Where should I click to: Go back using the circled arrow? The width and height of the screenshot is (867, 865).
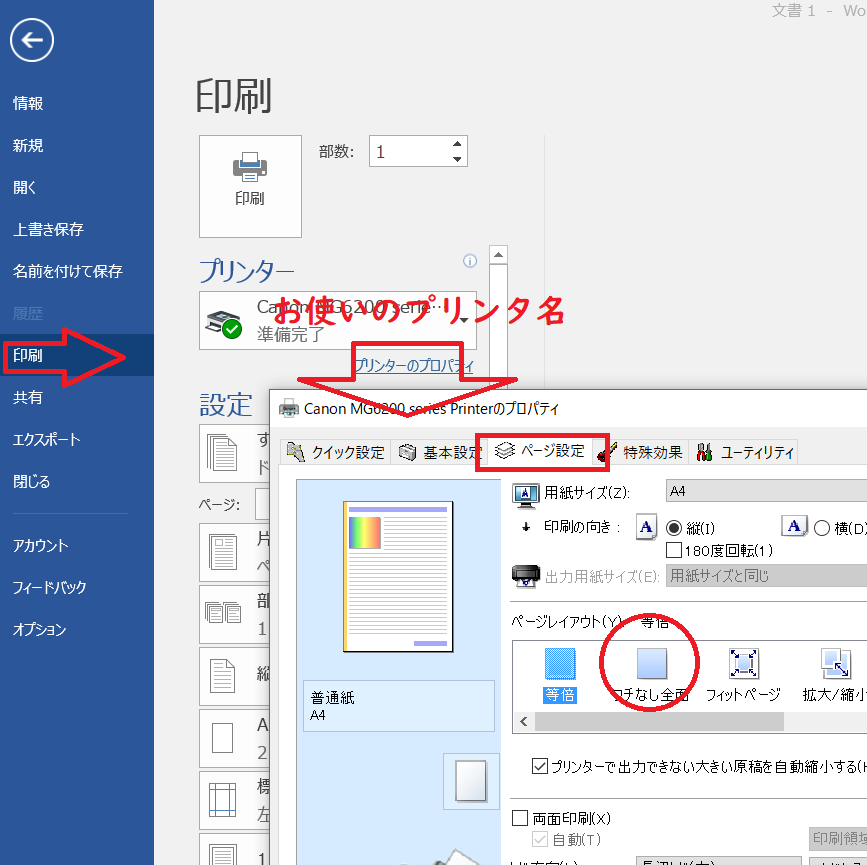(32, 40)
